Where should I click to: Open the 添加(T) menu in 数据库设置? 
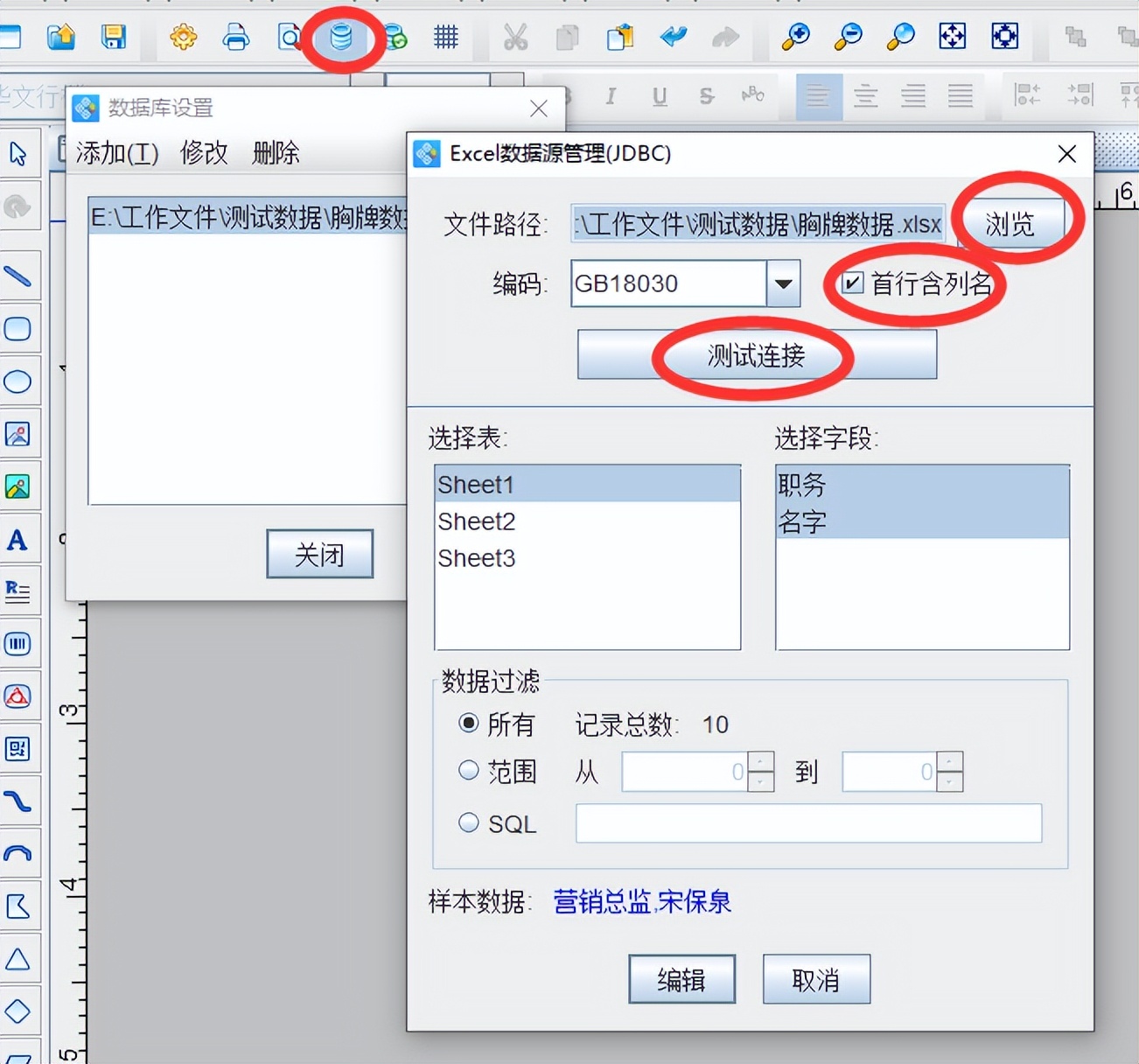[x=116, y=152]
